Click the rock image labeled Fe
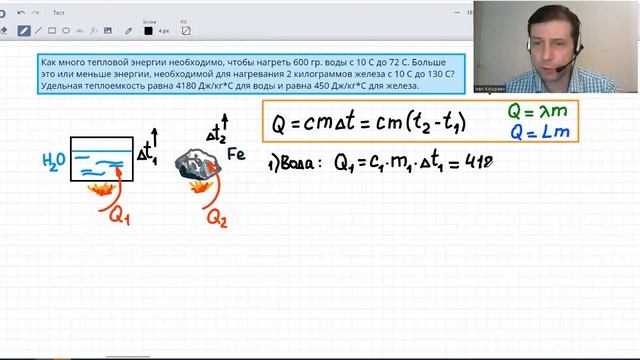 198,164
